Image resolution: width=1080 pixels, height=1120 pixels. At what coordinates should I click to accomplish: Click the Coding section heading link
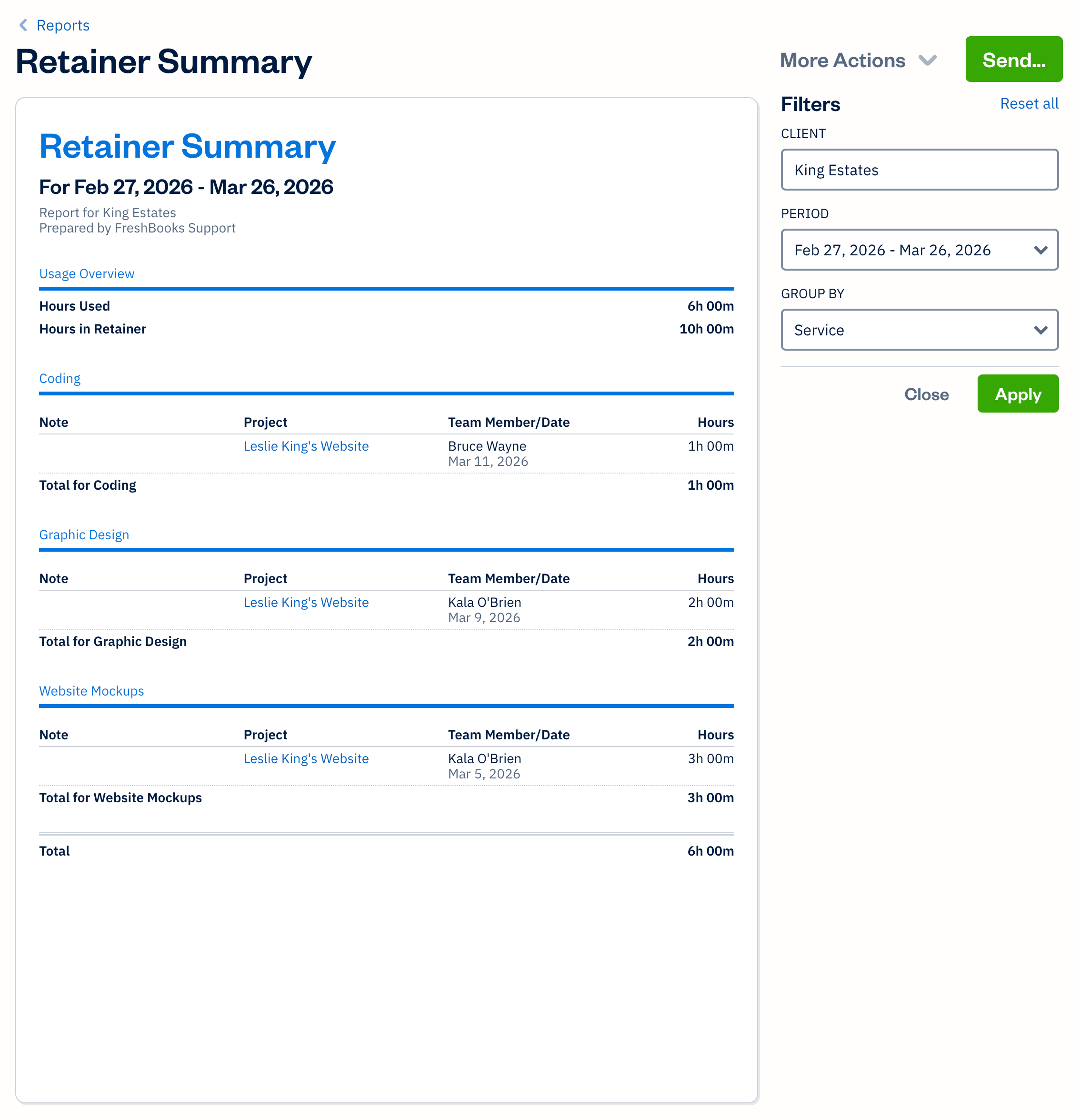(60, 378)
